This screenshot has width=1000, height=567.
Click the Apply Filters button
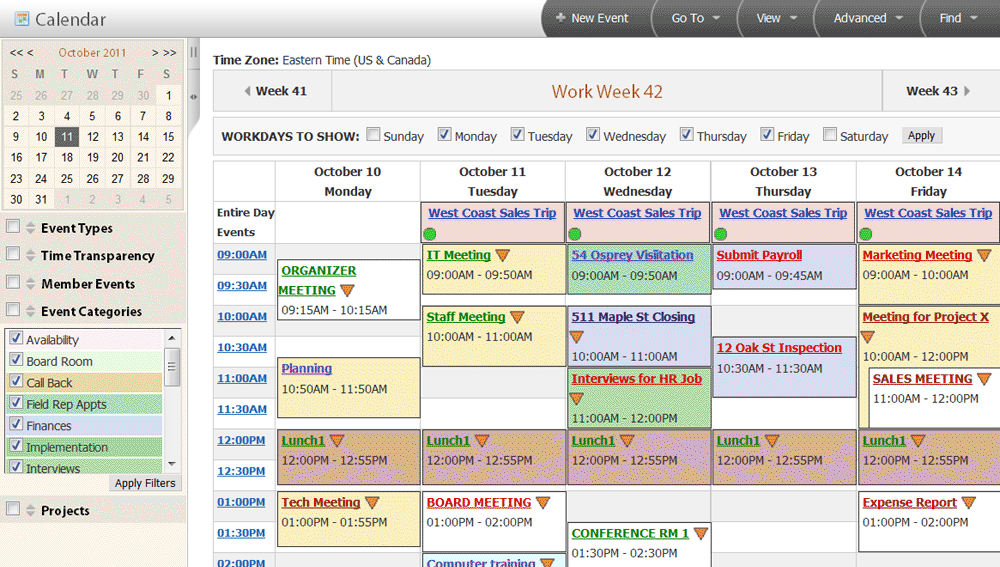145,483
